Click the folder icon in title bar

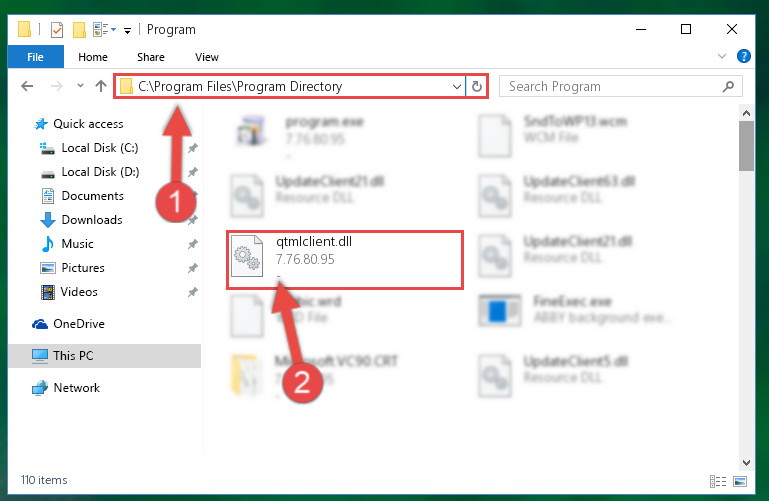[25, 29]
